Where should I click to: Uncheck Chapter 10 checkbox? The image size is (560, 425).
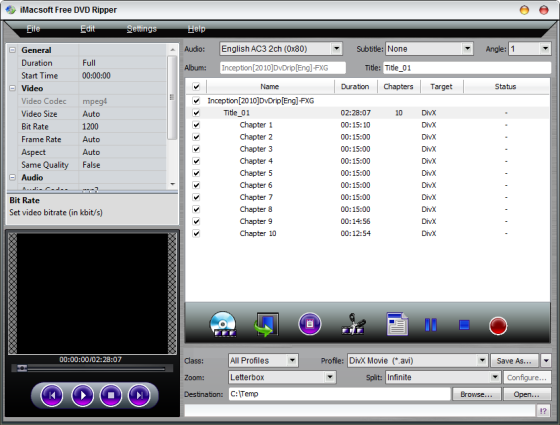click(196, 234)
